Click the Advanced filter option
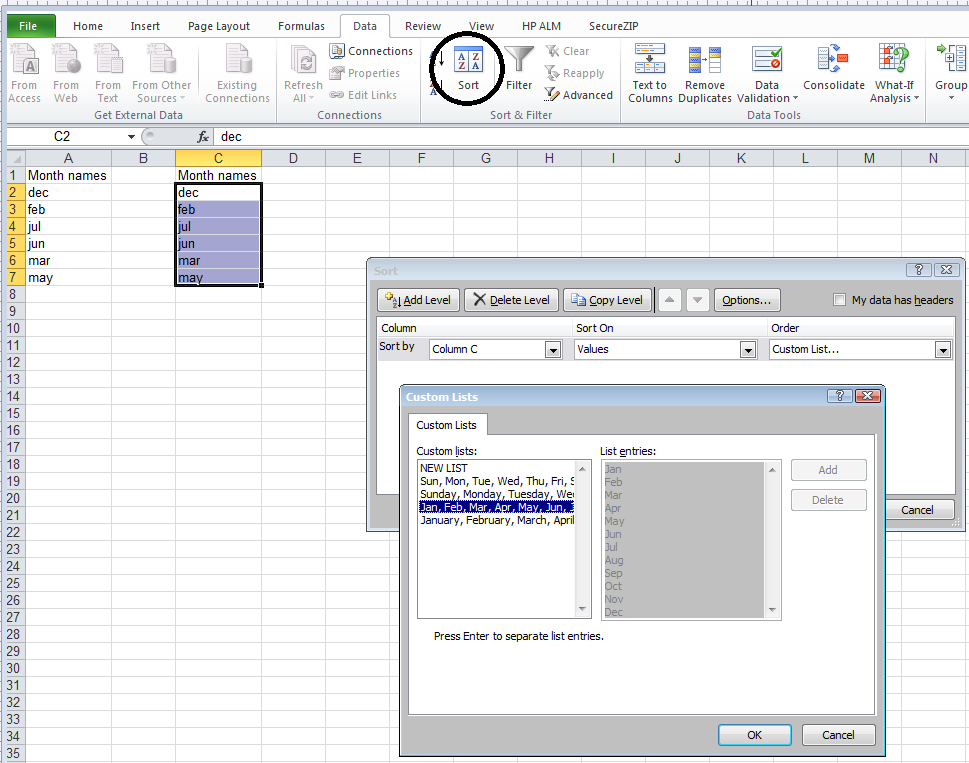The height and width of the screenshot is (763, 969). point(579,95)
